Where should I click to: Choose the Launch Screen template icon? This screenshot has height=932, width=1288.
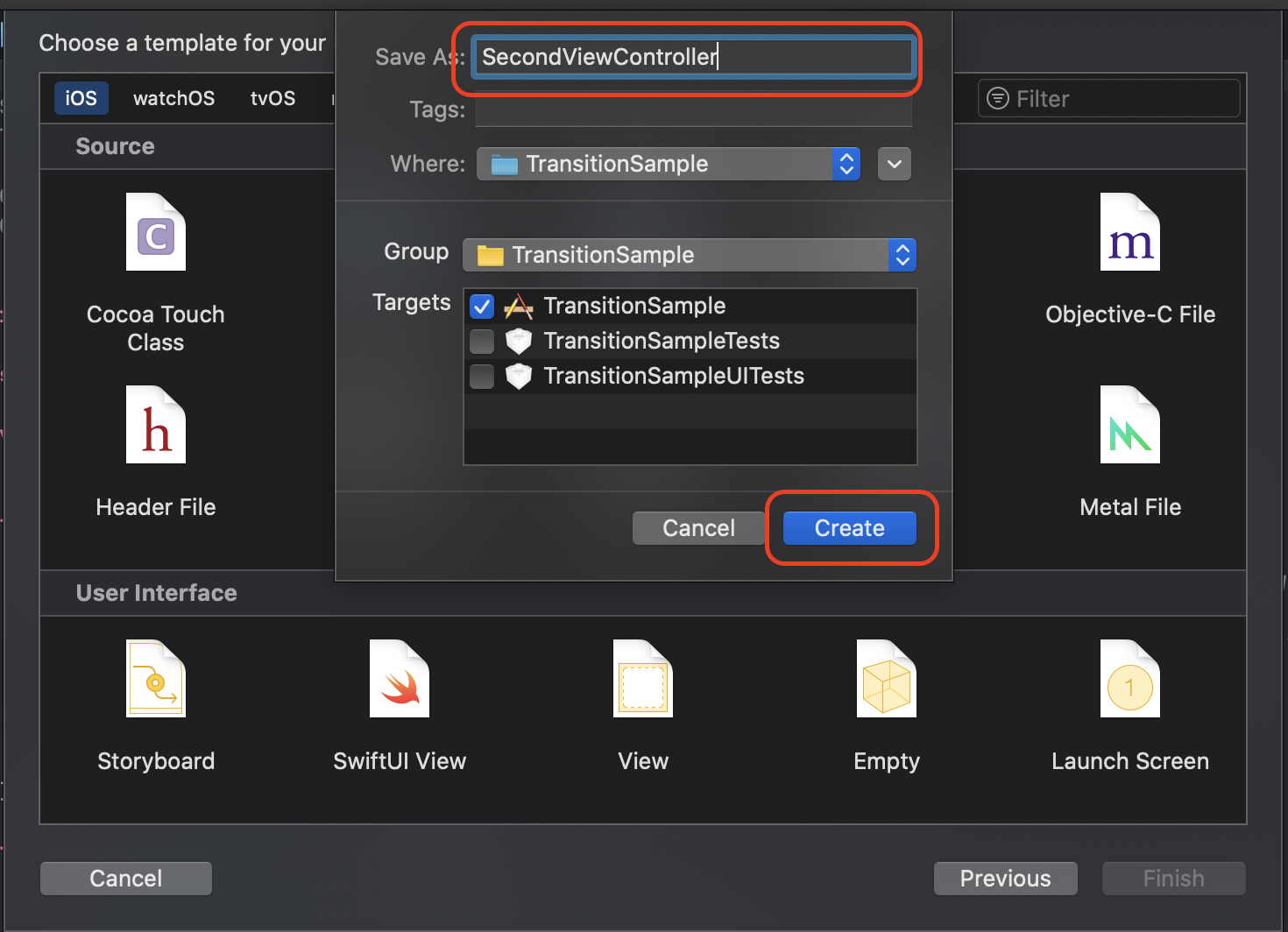tap(1130, 679)
